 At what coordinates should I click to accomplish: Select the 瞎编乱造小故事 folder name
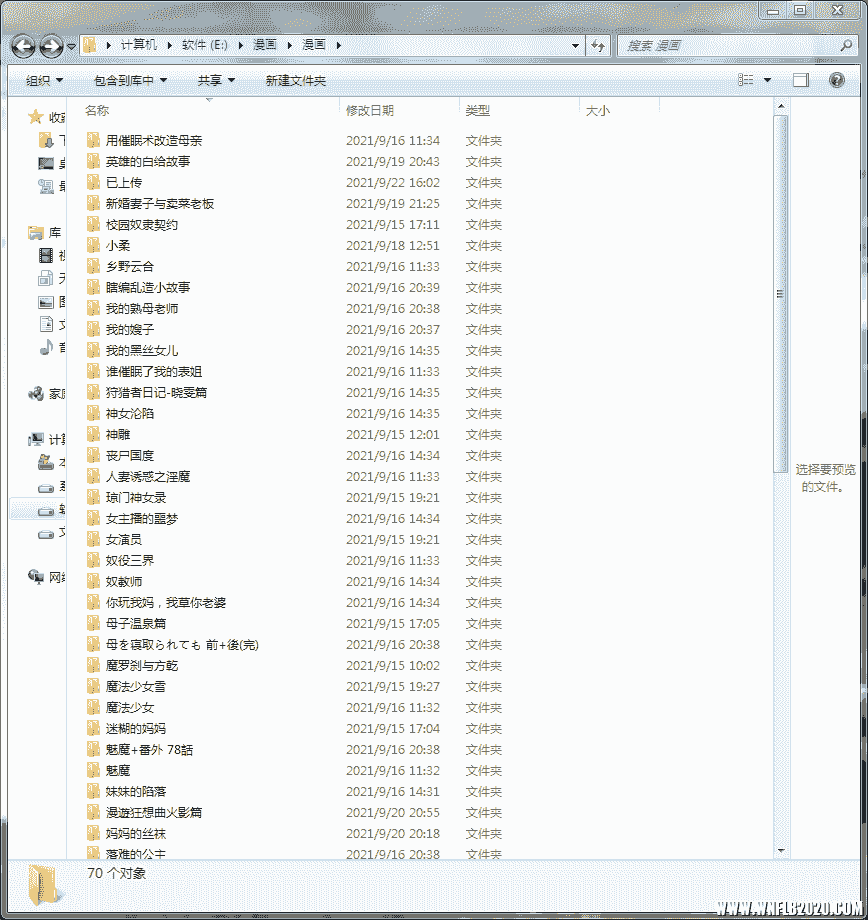[x=148, y=288]
